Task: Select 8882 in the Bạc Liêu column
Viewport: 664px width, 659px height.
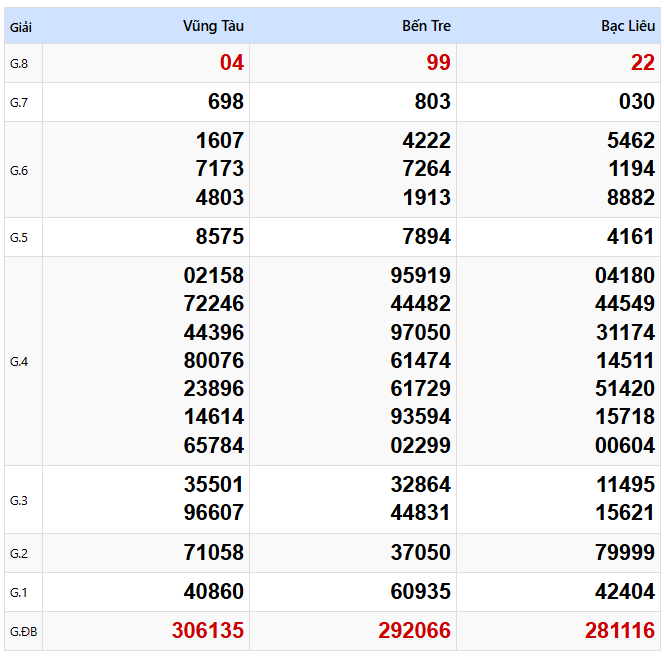Action: tap(631, 197)
